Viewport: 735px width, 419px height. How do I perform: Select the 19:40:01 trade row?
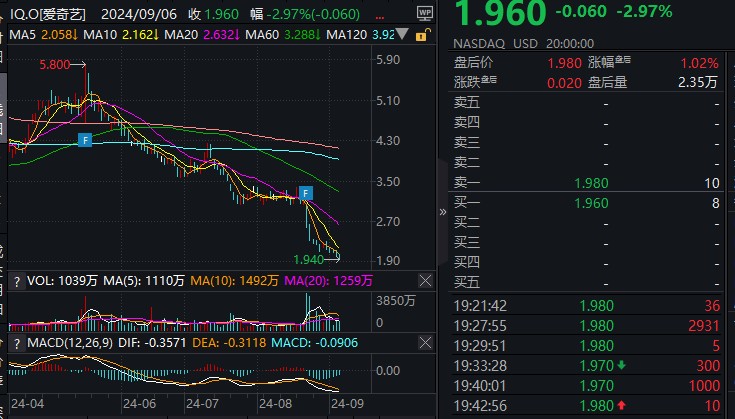click(586, 386)
